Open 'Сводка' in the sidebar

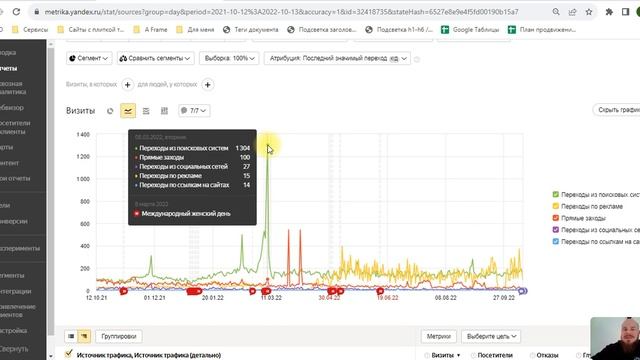[x=8, y=52]
